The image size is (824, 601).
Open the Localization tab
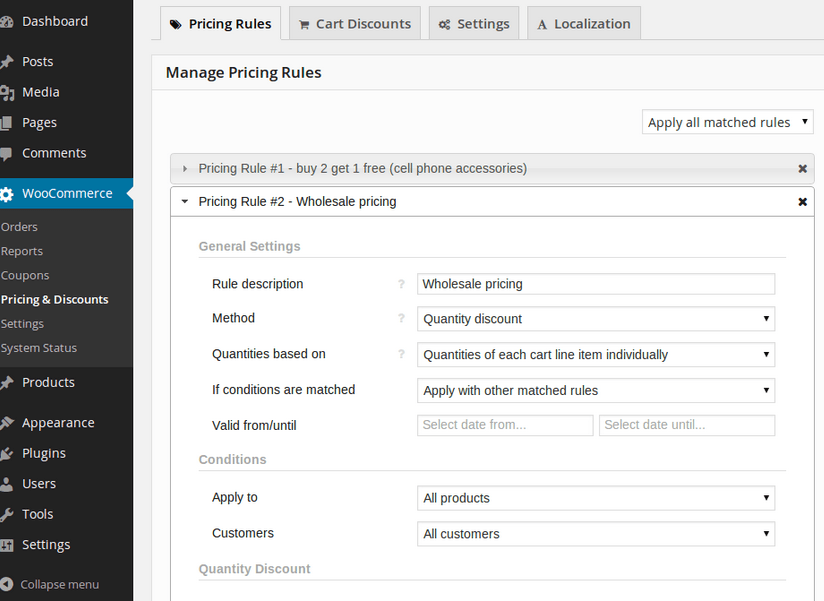tap(584, 24)
